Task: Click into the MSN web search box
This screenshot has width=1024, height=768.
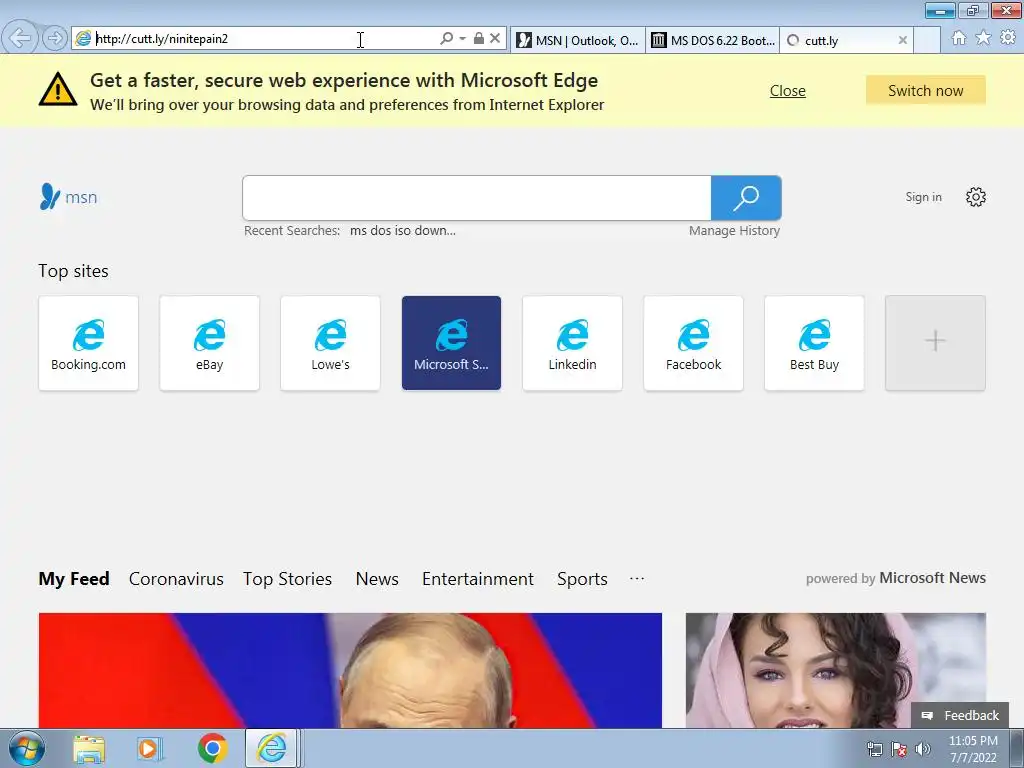Action: pos(477,198)
